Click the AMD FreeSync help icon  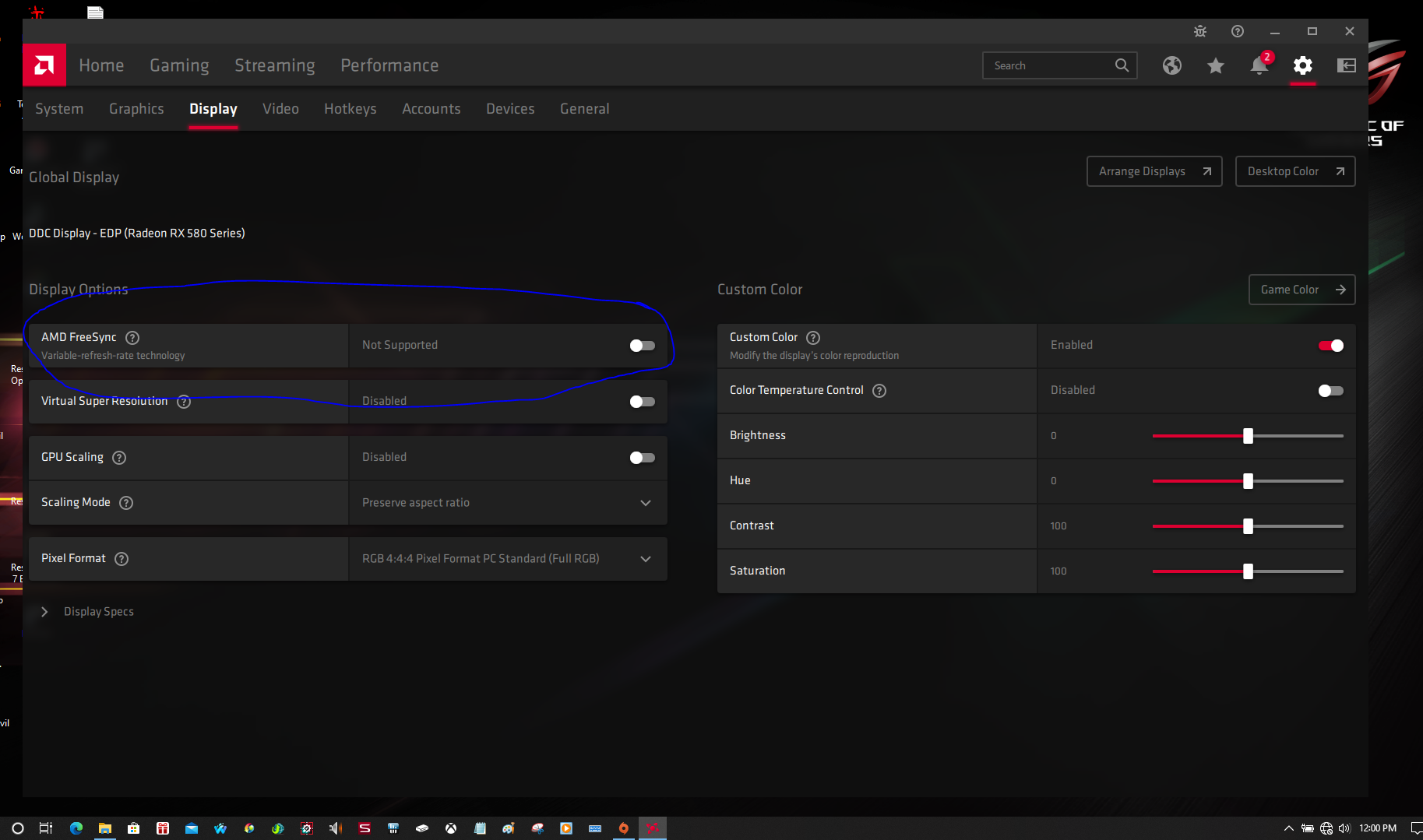(132, 337)
